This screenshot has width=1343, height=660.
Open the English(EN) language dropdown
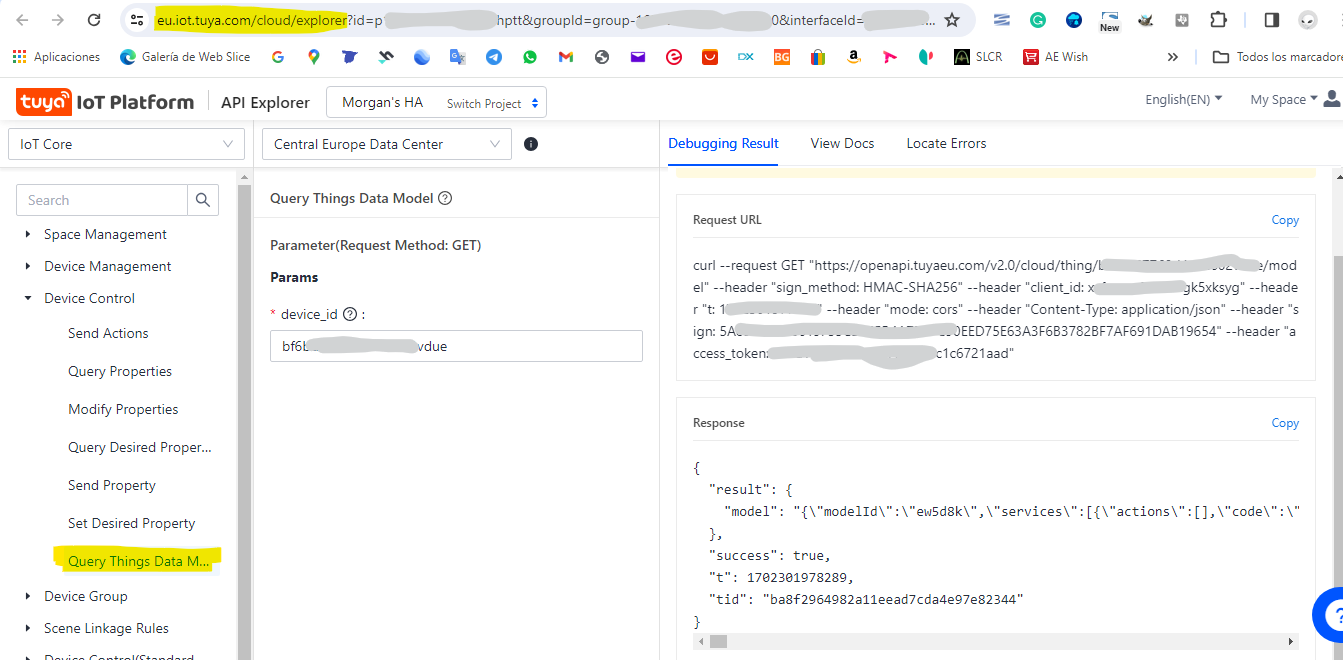(1184, 99)
